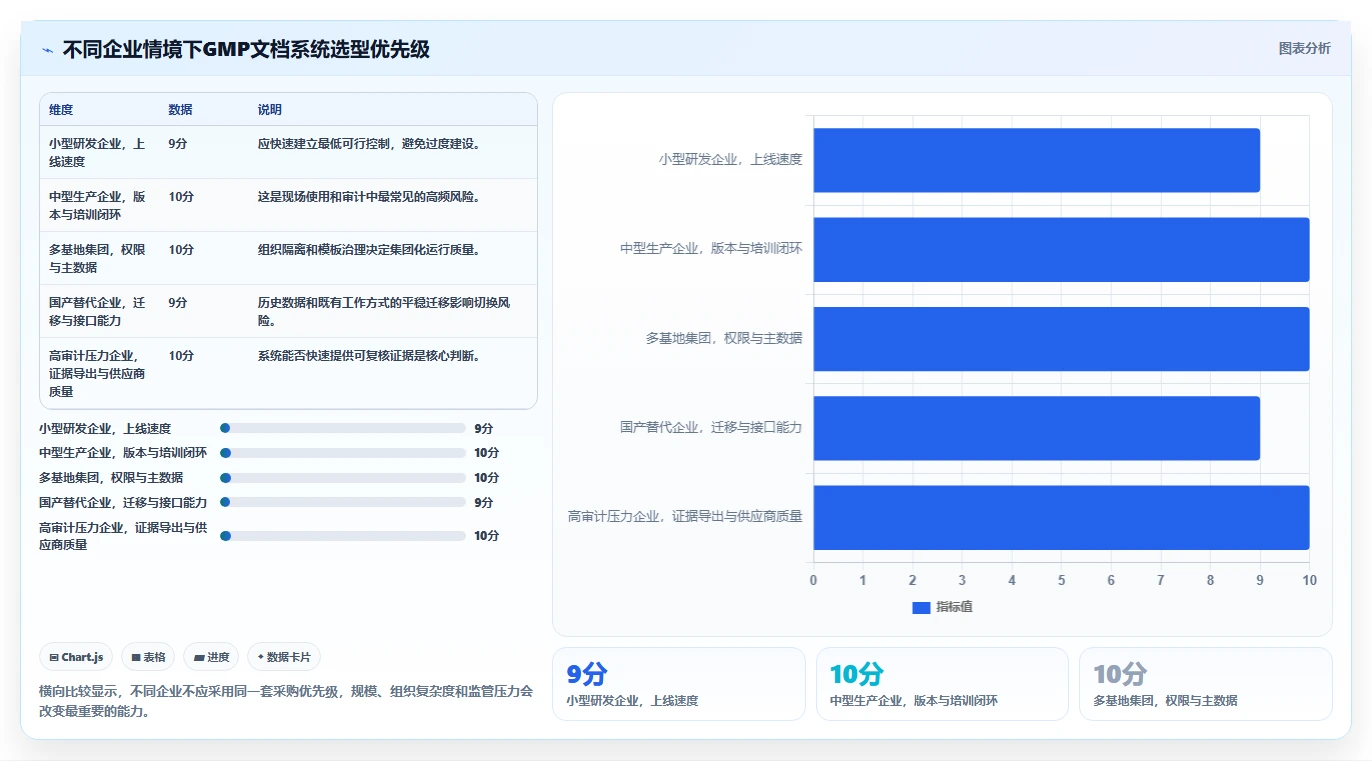The width and height of the screenshot is (1372, 761).
Task: Click chart bar for 国产替代企业，迁移与接口能力
Action: coord(1036,428)
